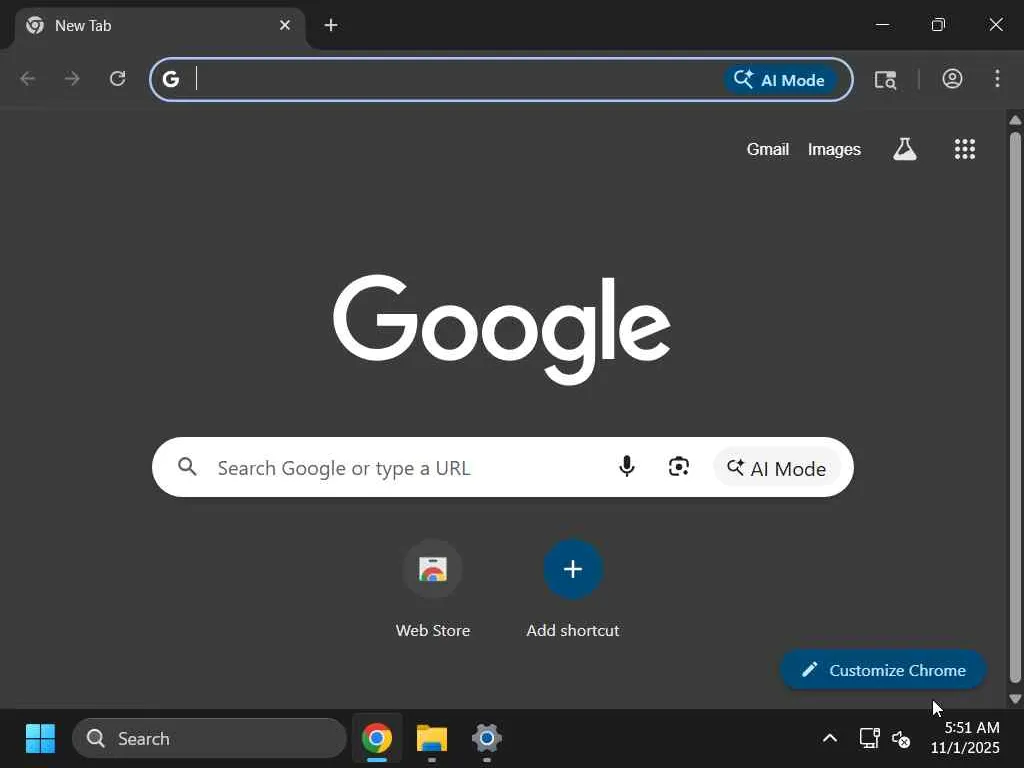The image size is (1024, 768).
Task: Open the Chrome profile avatar menu
Action: 952,79
